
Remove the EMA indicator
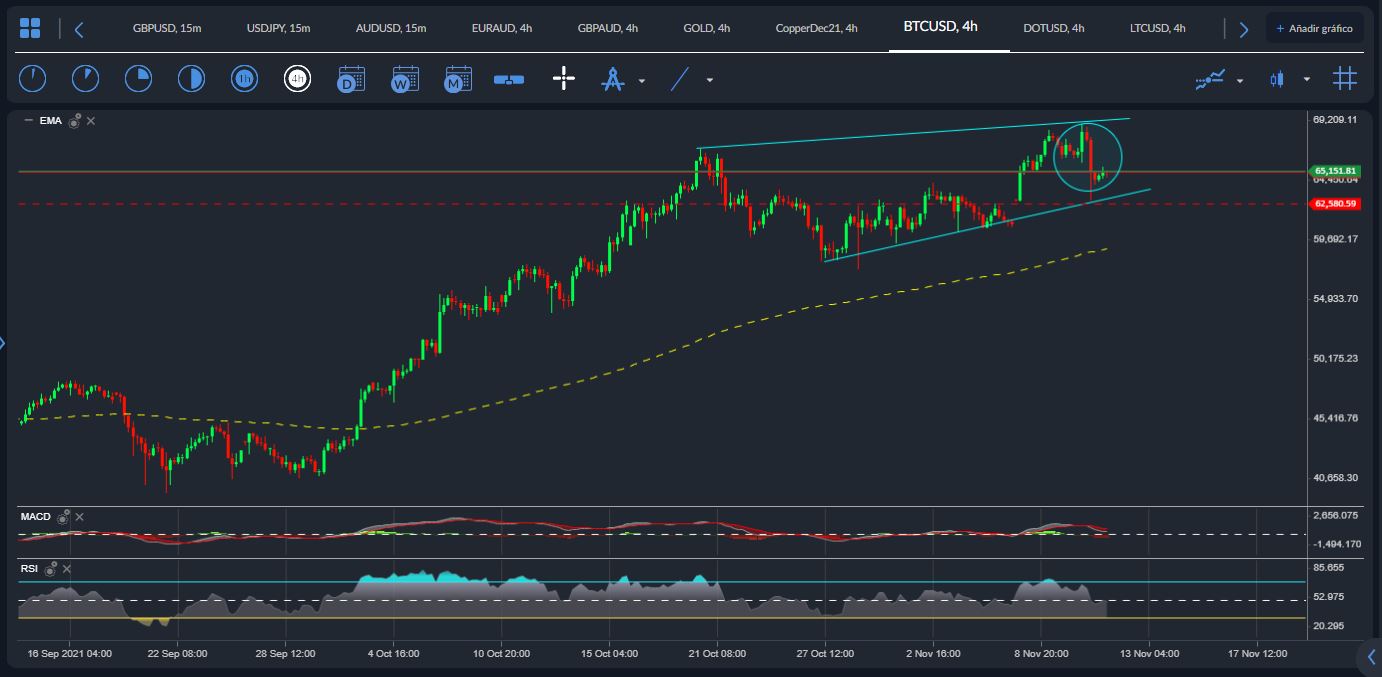pyautogui.click(x=91, y=121)
